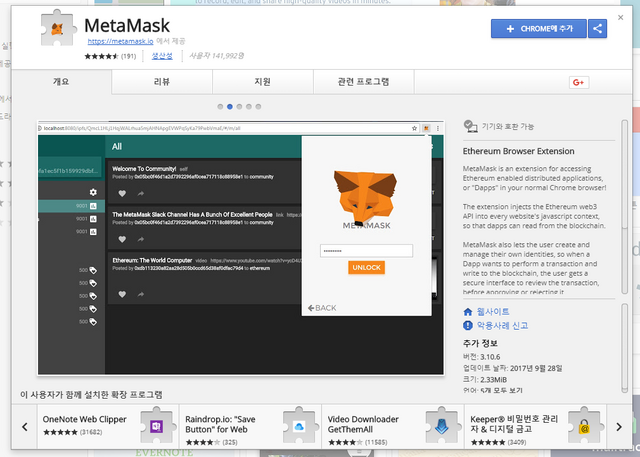Click the MetaMask screenshot preview image
The image size is (640, 457).
[x=240, y=247]
